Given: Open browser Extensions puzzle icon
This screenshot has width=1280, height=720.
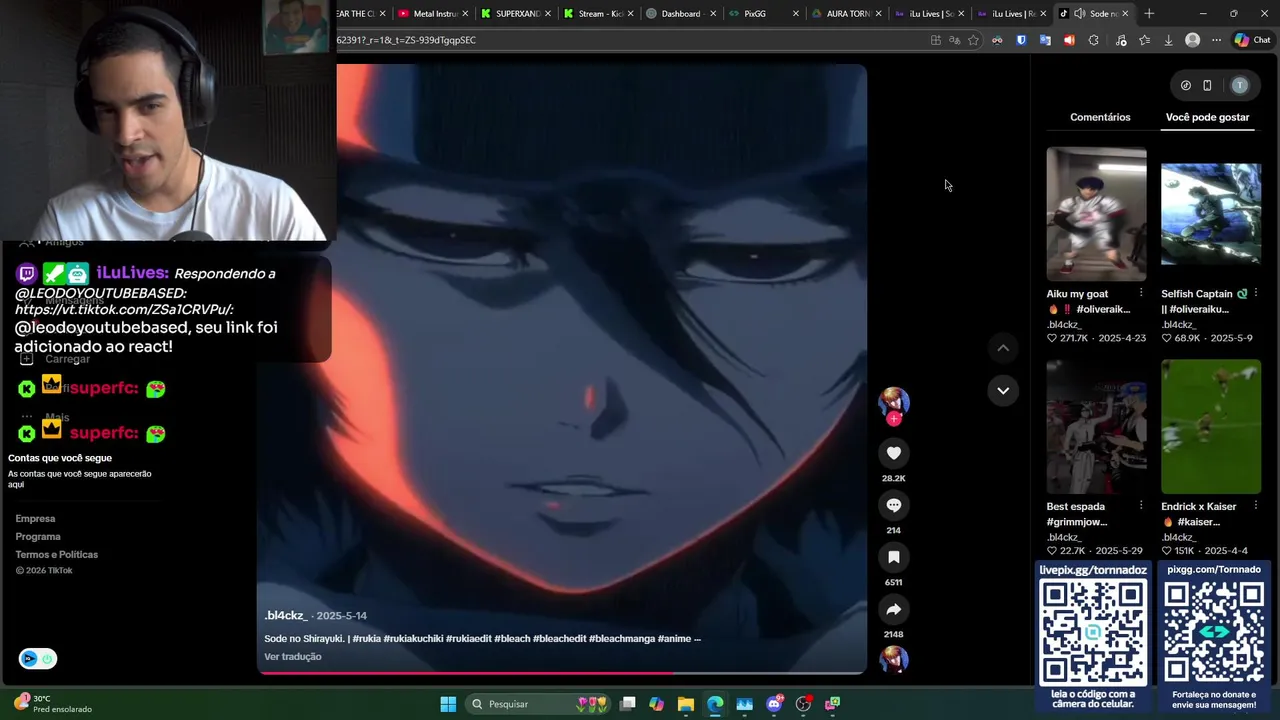Looking at the screenshot, I should pos(1093,40).
